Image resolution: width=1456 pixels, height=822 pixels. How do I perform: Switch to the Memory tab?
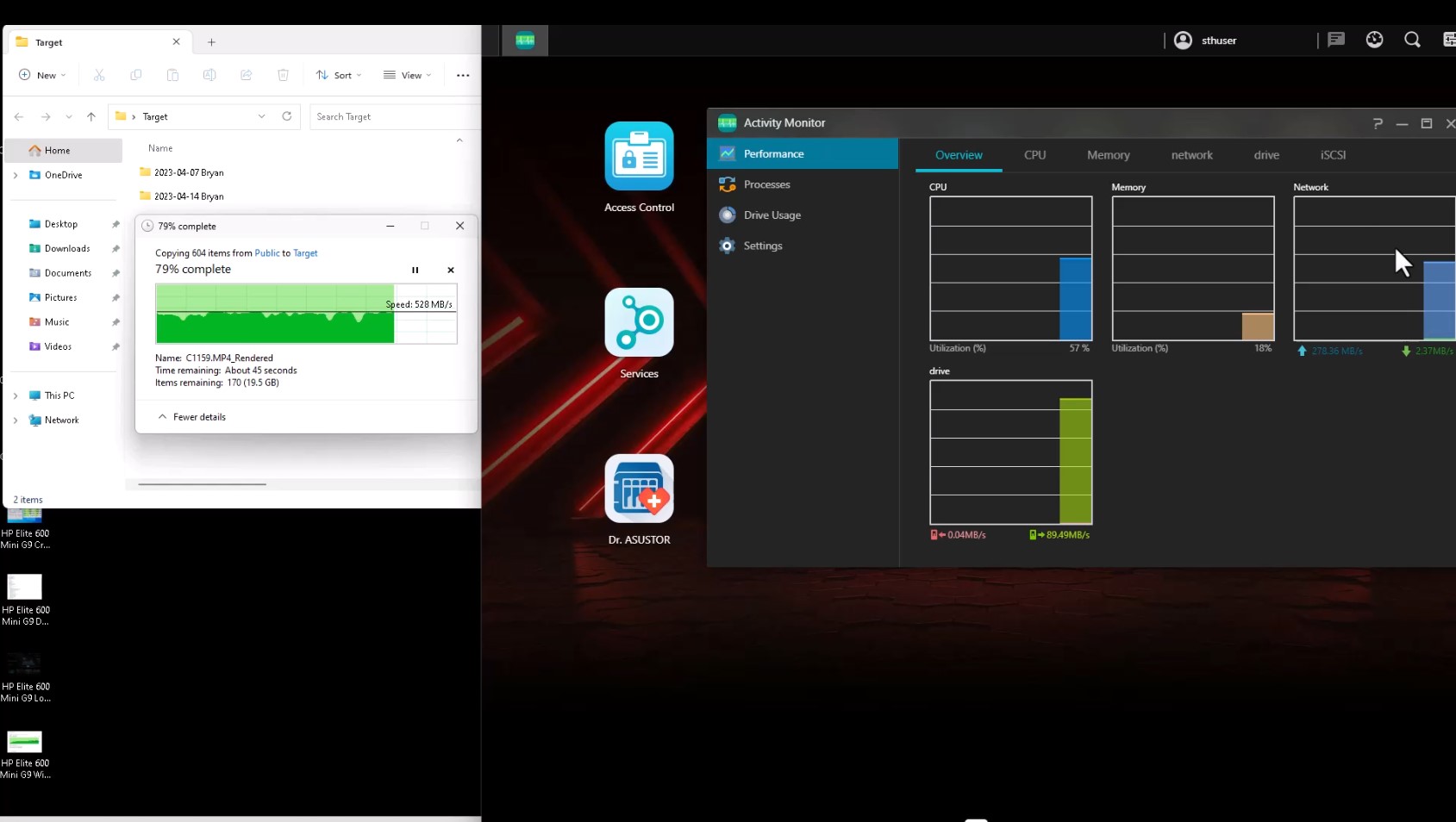(x=1108, y=155)
